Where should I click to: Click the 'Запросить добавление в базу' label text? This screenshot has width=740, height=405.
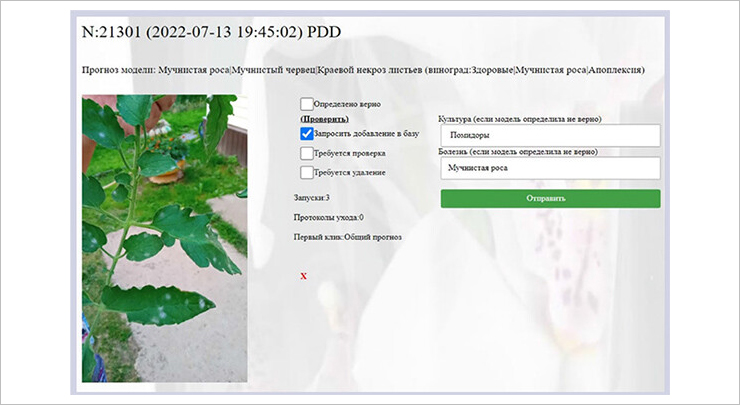(366, 133)
